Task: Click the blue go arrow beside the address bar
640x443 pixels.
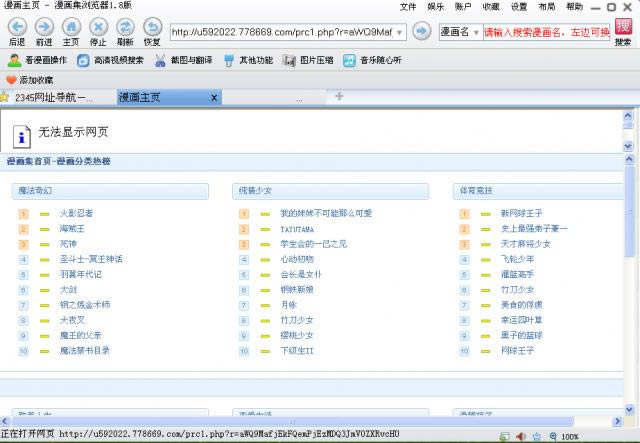Action: click(422, 32)
